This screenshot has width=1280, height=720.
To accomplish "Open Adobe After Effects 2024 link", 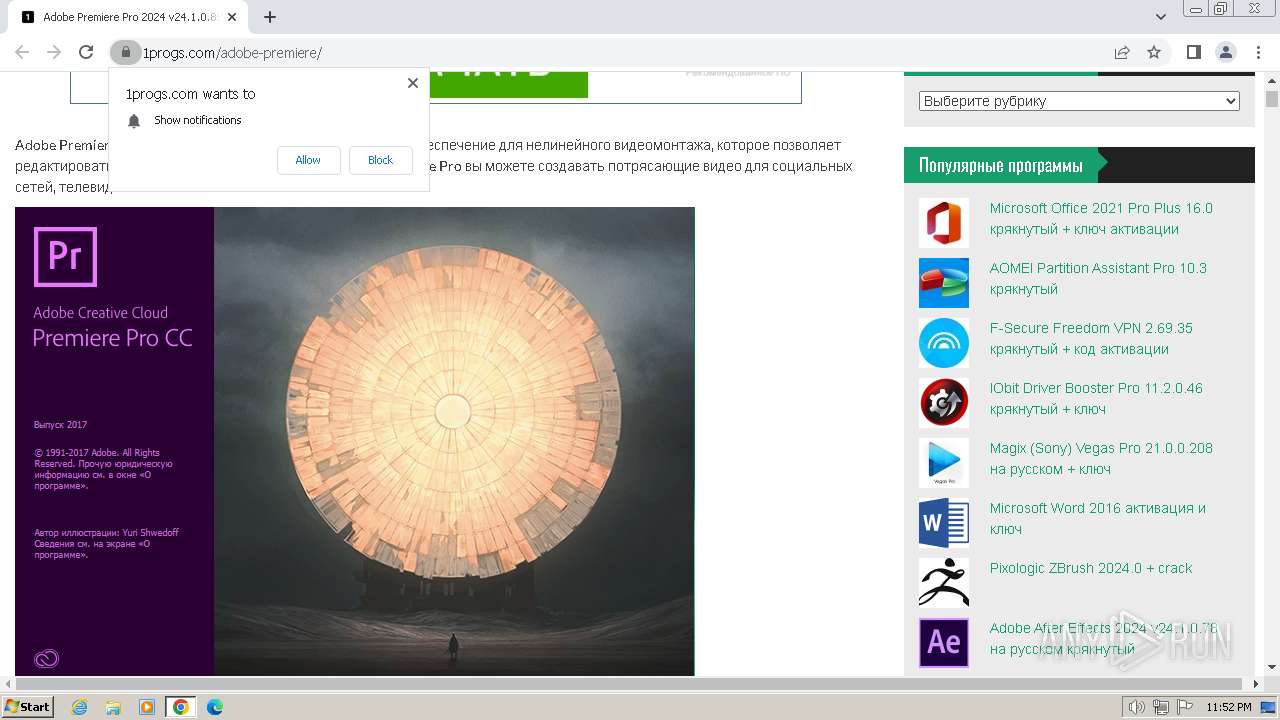I will [x=1103, y=639].
